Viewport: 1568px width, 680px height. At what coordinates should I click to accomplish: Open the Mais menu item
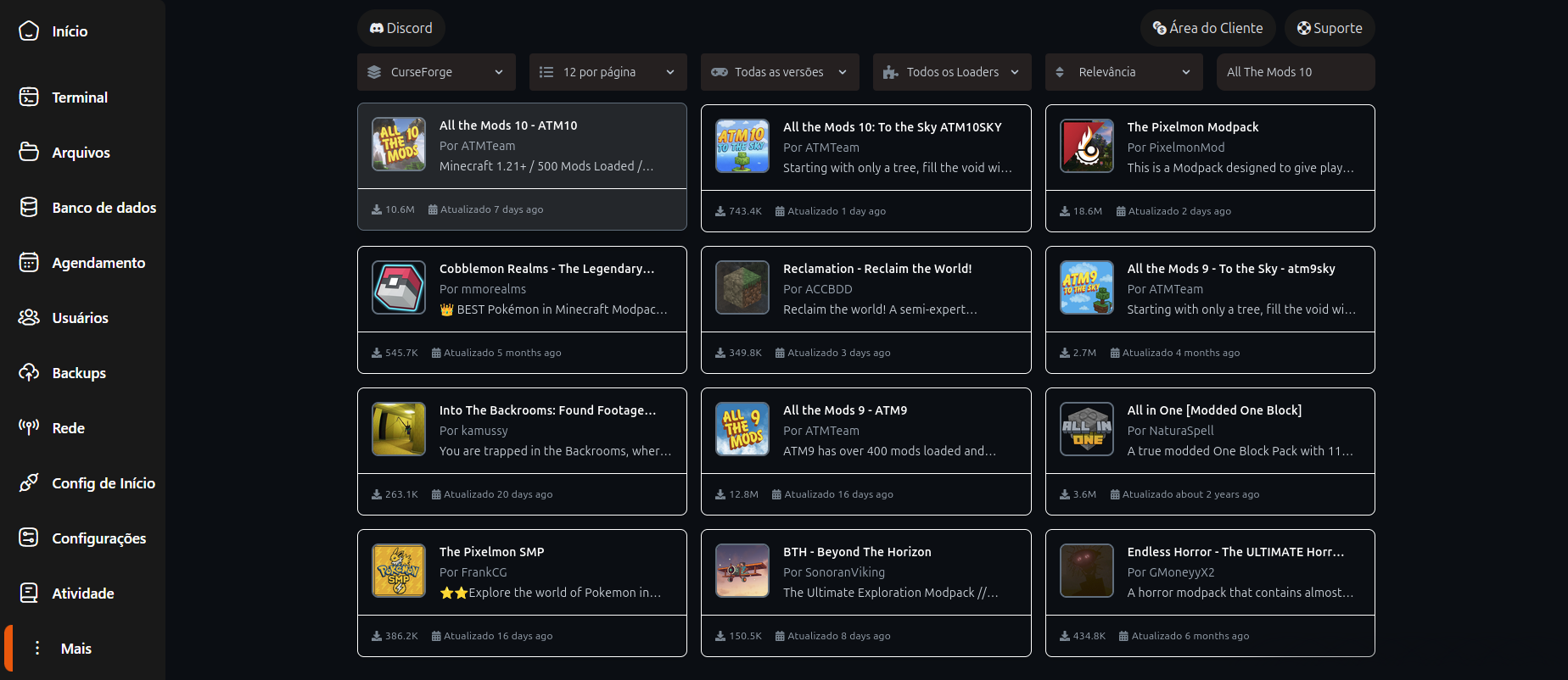point(76,649)
